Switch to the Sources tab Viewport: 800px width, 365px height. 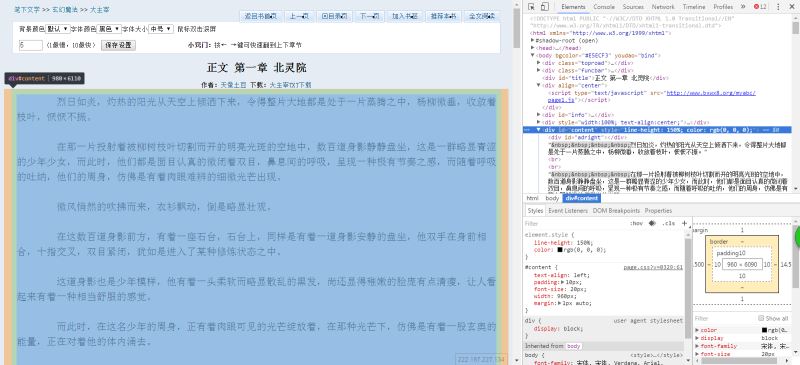(x=633, y=7)
